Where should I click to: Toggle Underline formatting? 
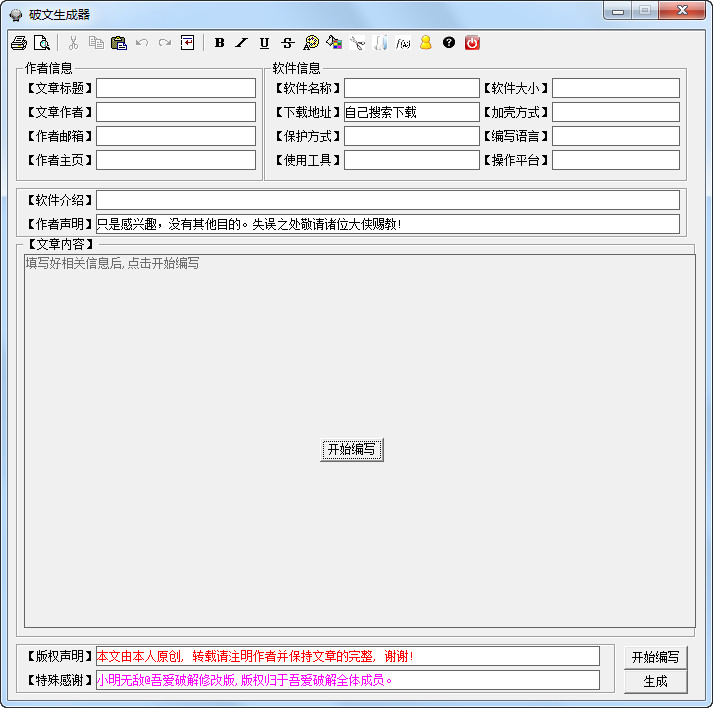264,43
